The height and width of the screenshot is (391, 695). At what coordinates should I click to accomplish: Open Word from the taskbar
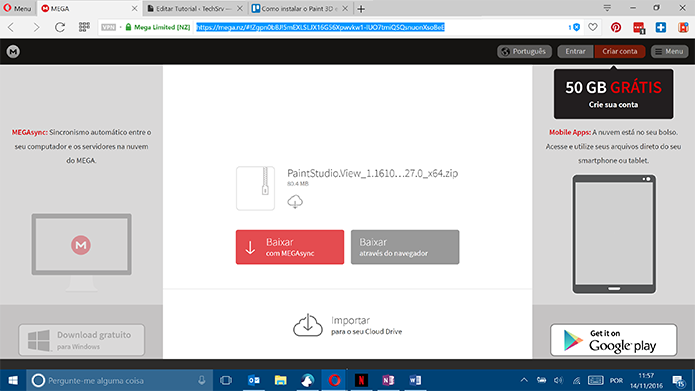click(415, 380)
